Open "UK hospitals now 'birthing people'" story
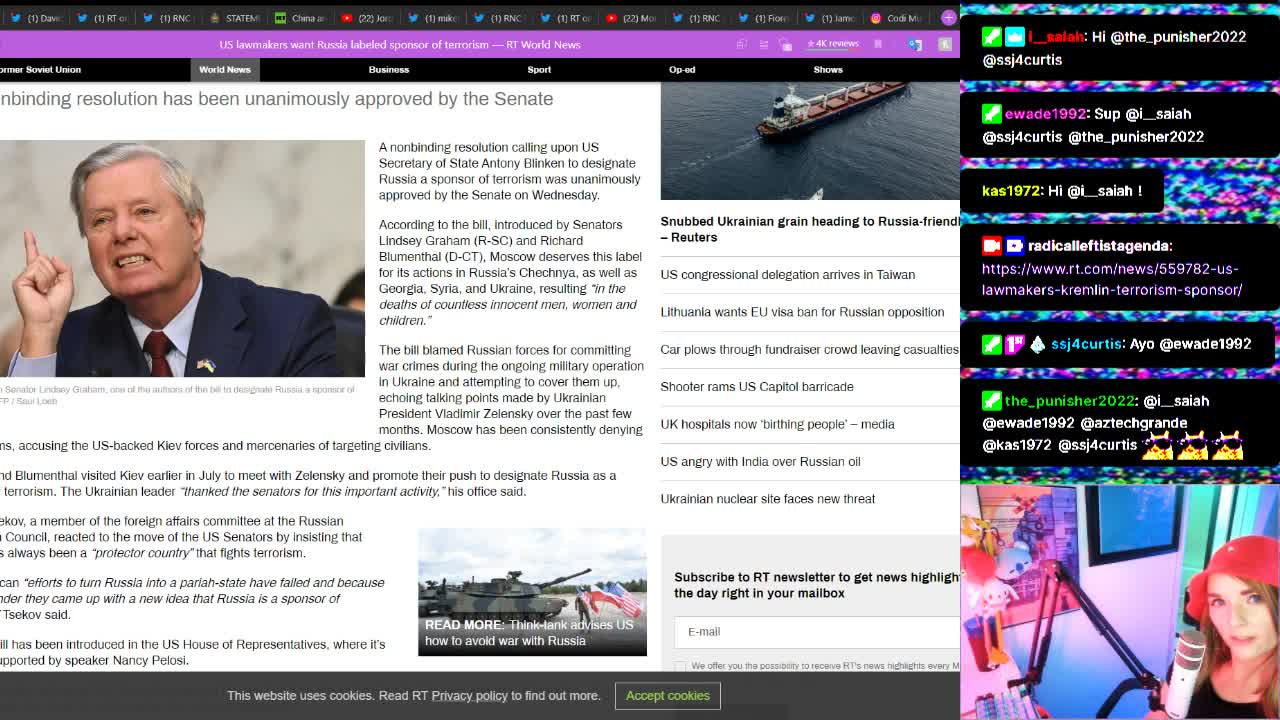 click(777, 424)
